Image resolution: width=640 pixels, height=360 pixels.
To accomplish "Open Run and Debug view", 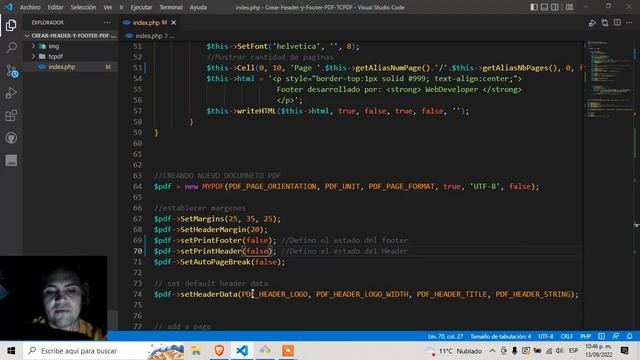I will pyautogui.click(x=11, y=93).
